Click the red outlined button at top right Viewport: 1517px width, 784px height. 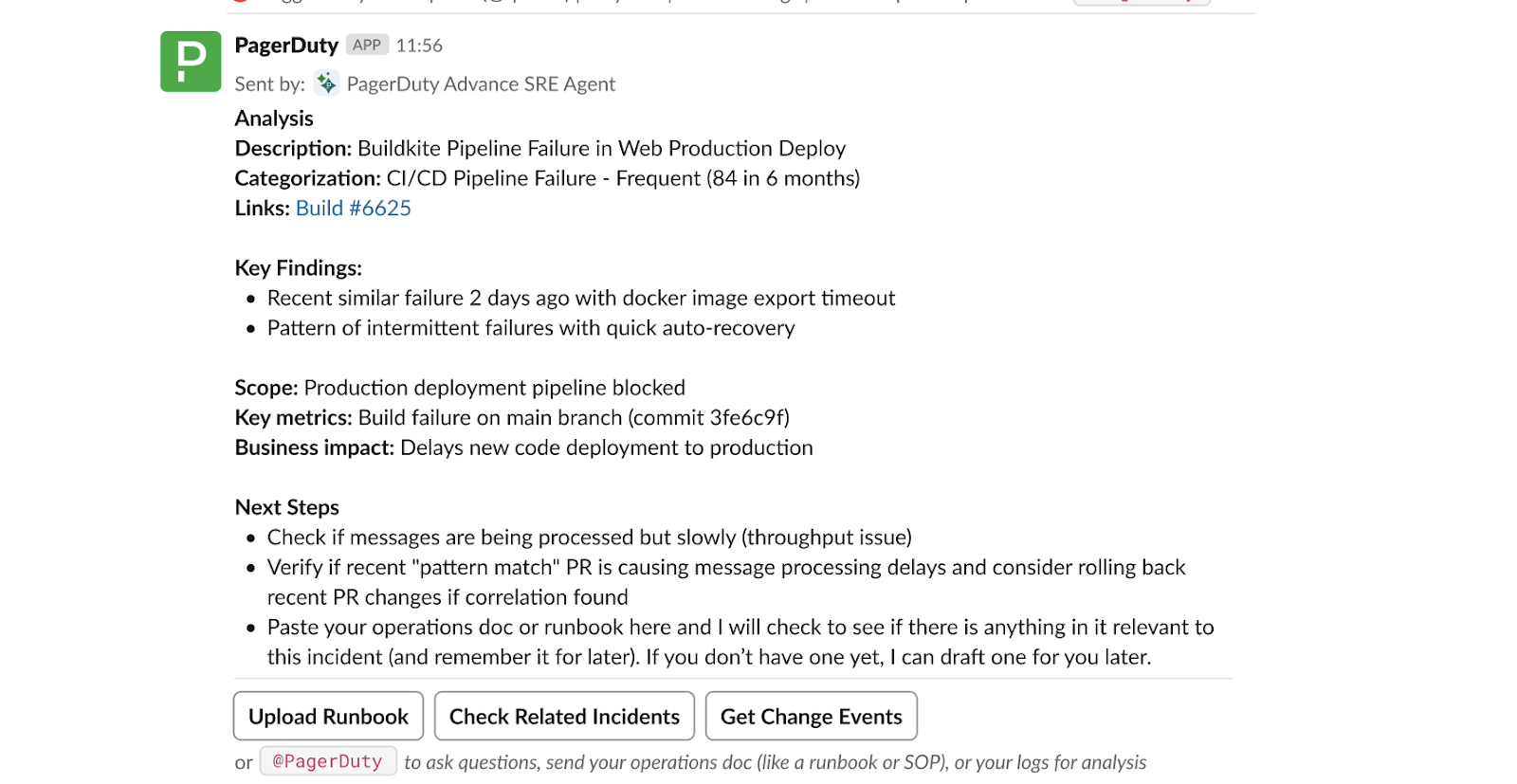(x=1142, y=3)
